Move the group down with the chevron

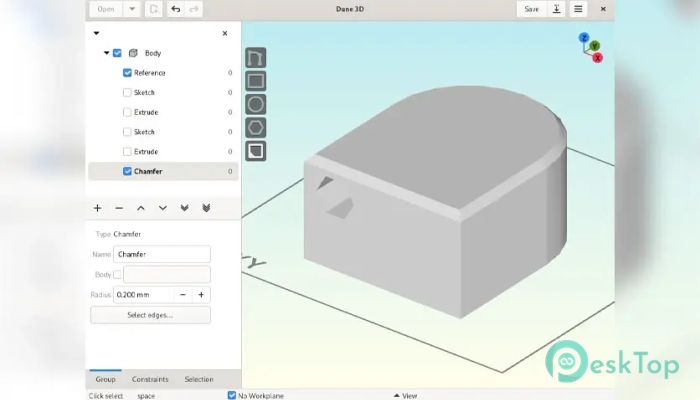pos(162,208)
